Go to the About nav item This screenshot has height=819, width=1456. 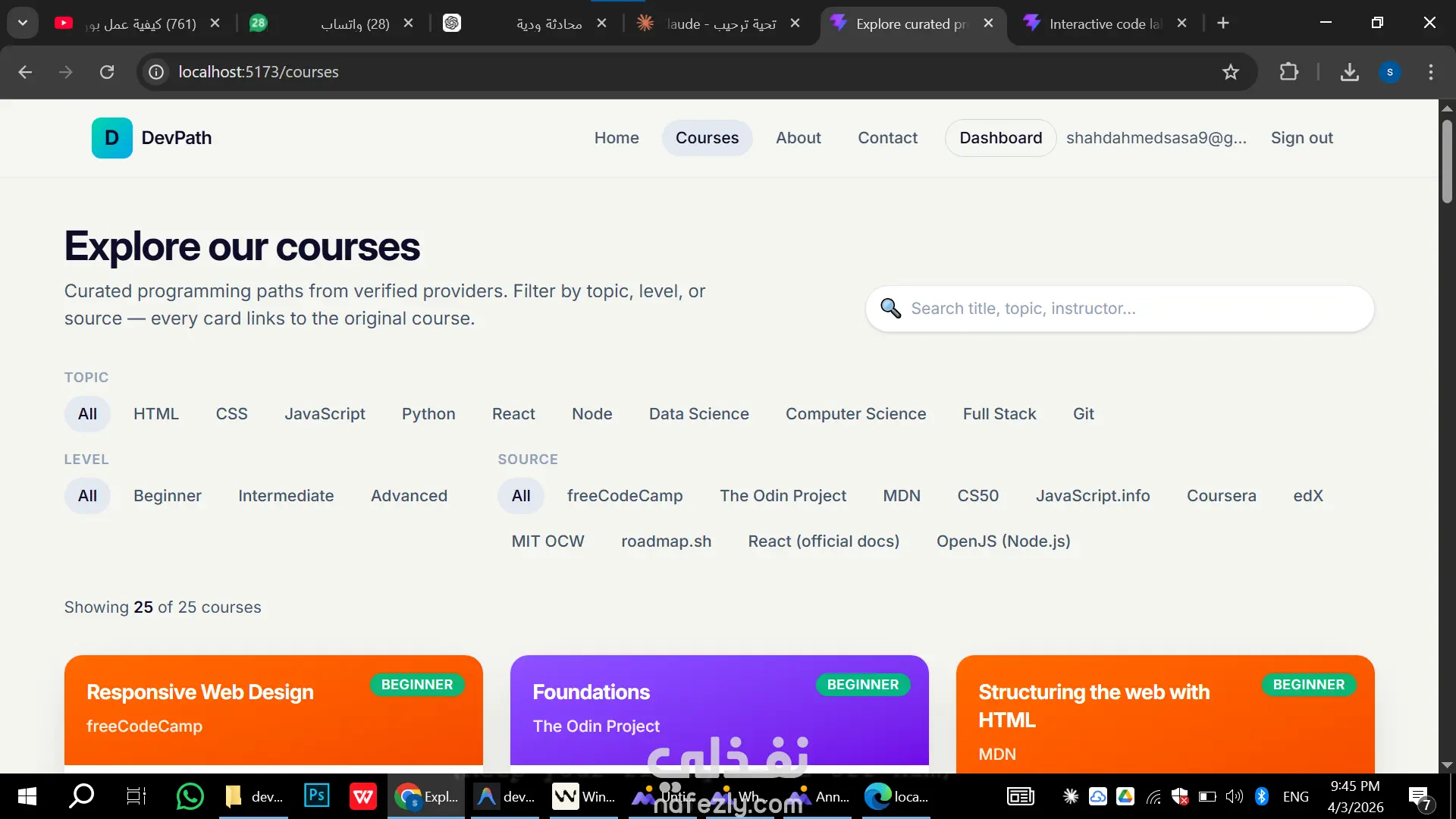(798, 138)
